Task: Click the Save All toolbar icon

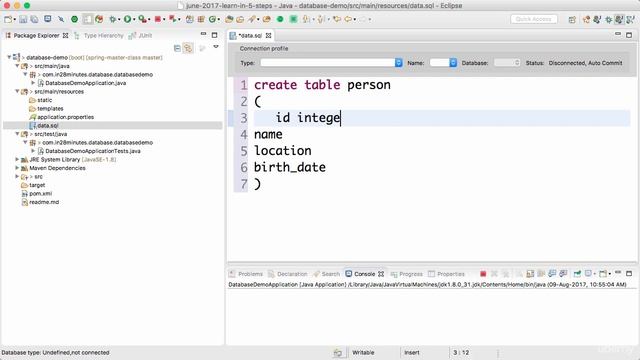Action: tap(35, 19)
